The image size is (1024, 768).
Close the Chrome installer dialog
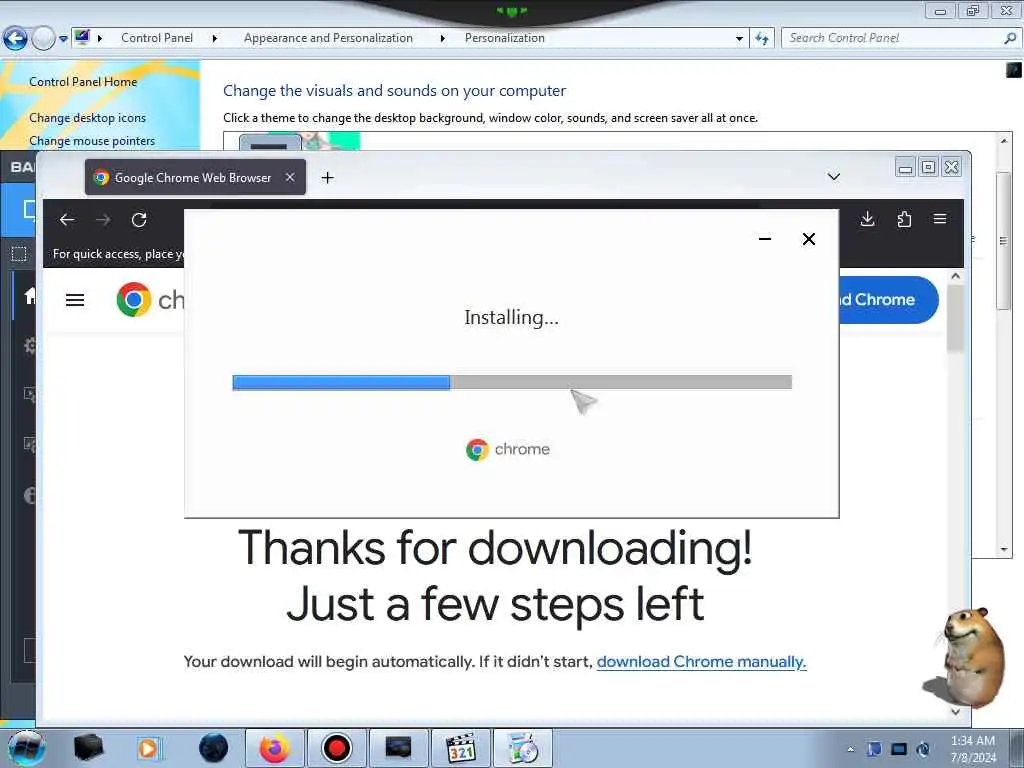808,239
